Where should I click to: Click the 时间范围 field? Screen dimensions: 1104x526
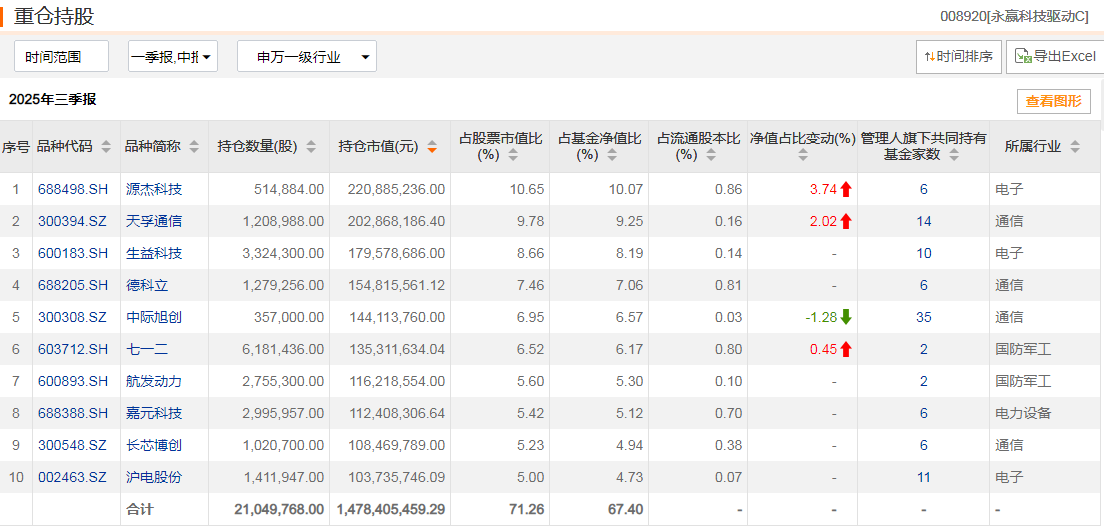click(61, 56)
